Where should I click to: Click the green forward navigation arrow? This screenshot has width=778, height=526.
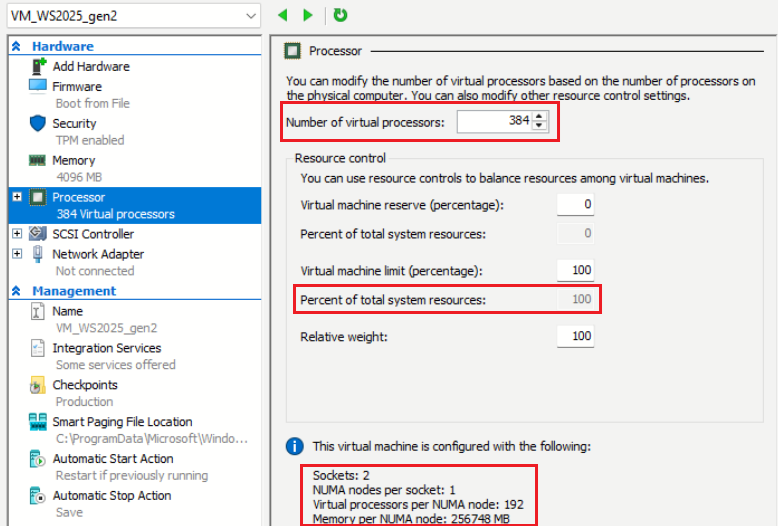(x=308, y=15)
